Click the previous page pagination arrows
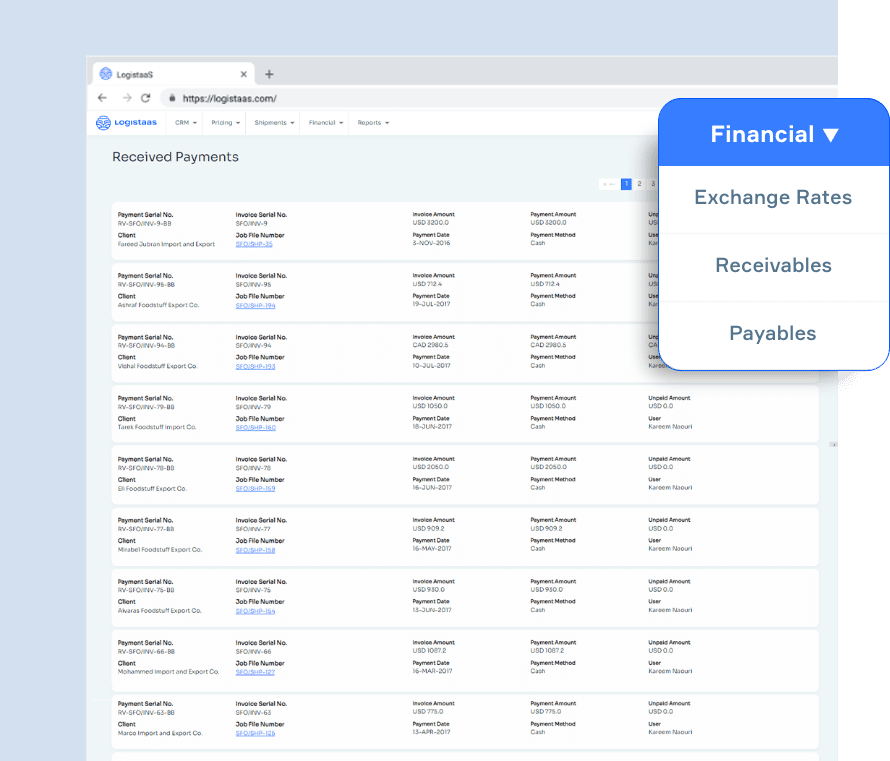 coord(609,184)
